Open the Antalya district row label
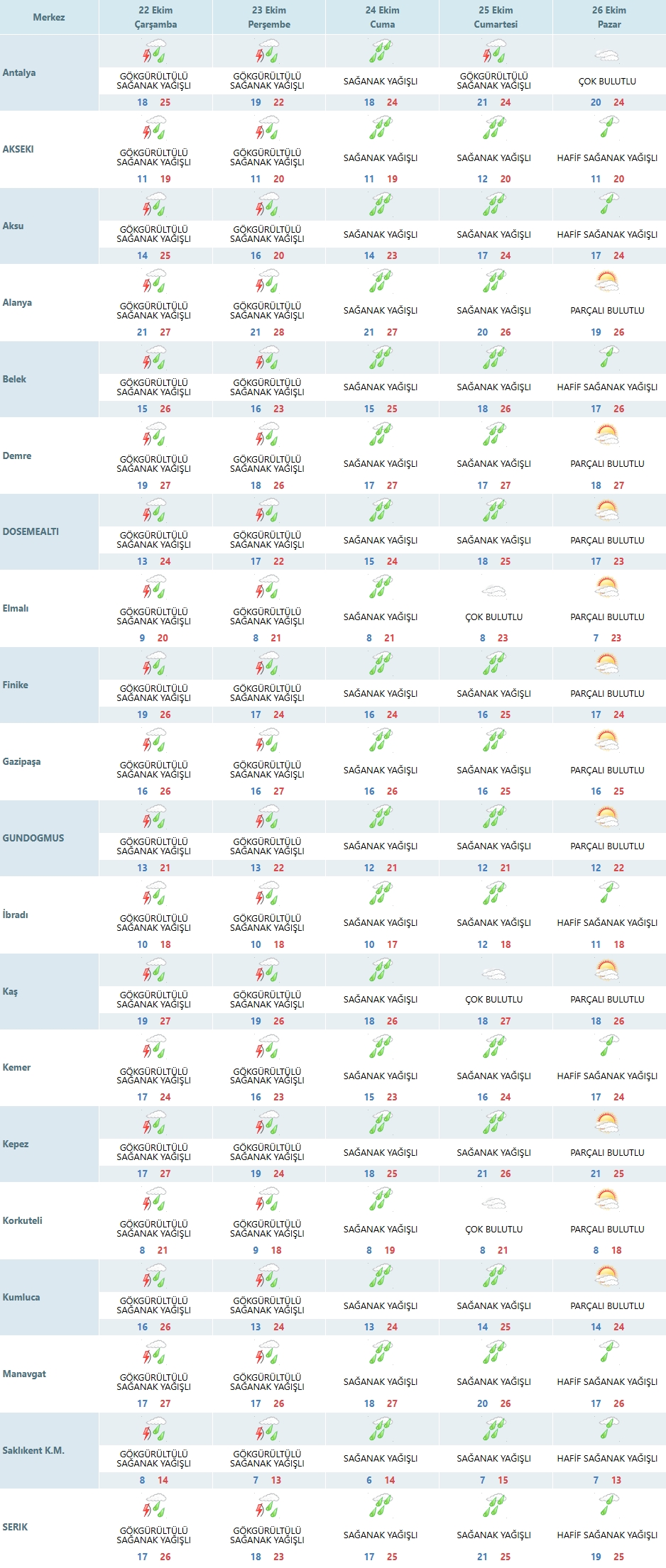666x1568 pixels. (x=19, y=73)
